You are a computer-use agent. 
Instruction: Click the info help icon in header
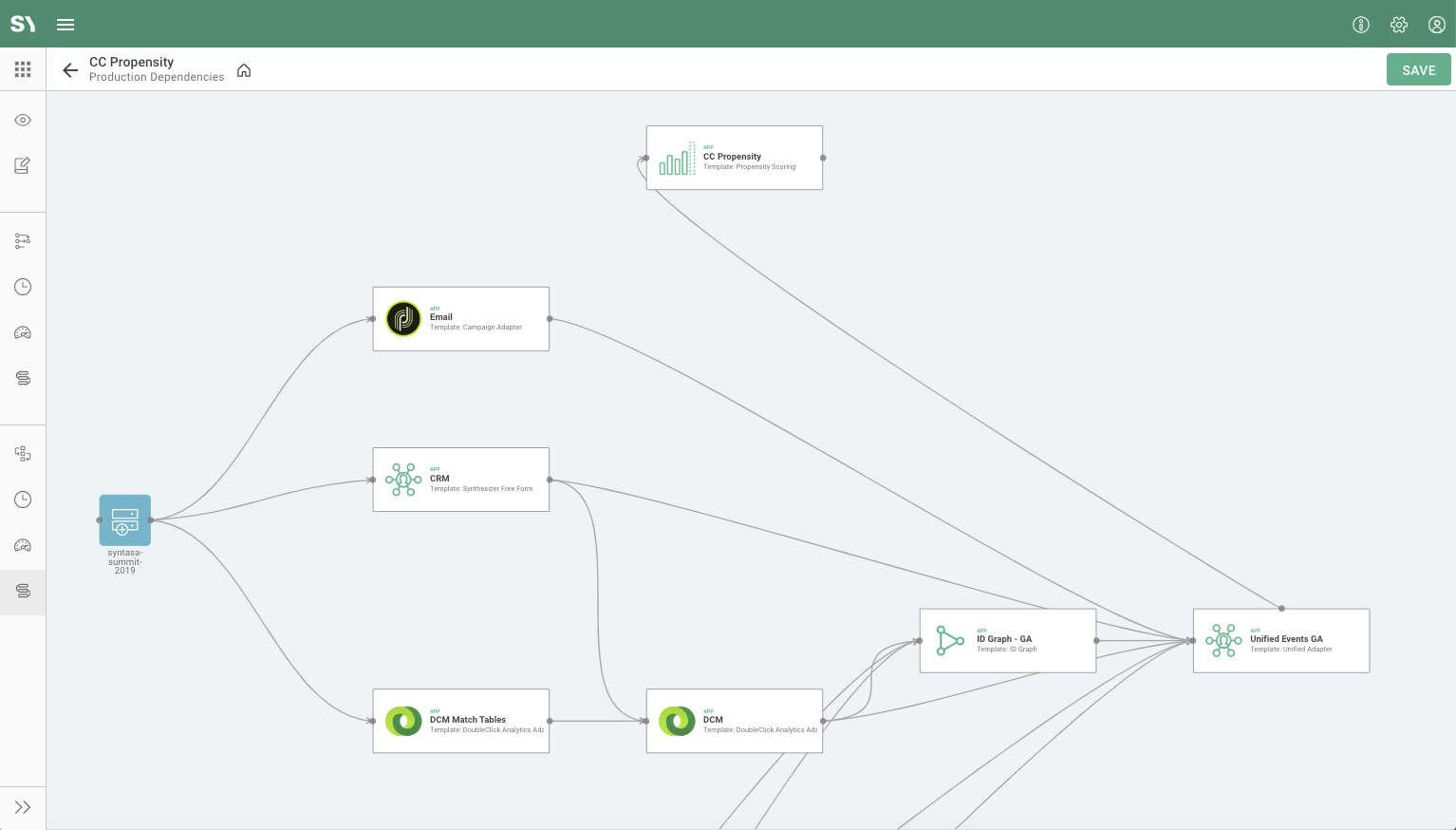coord(1360,25)
